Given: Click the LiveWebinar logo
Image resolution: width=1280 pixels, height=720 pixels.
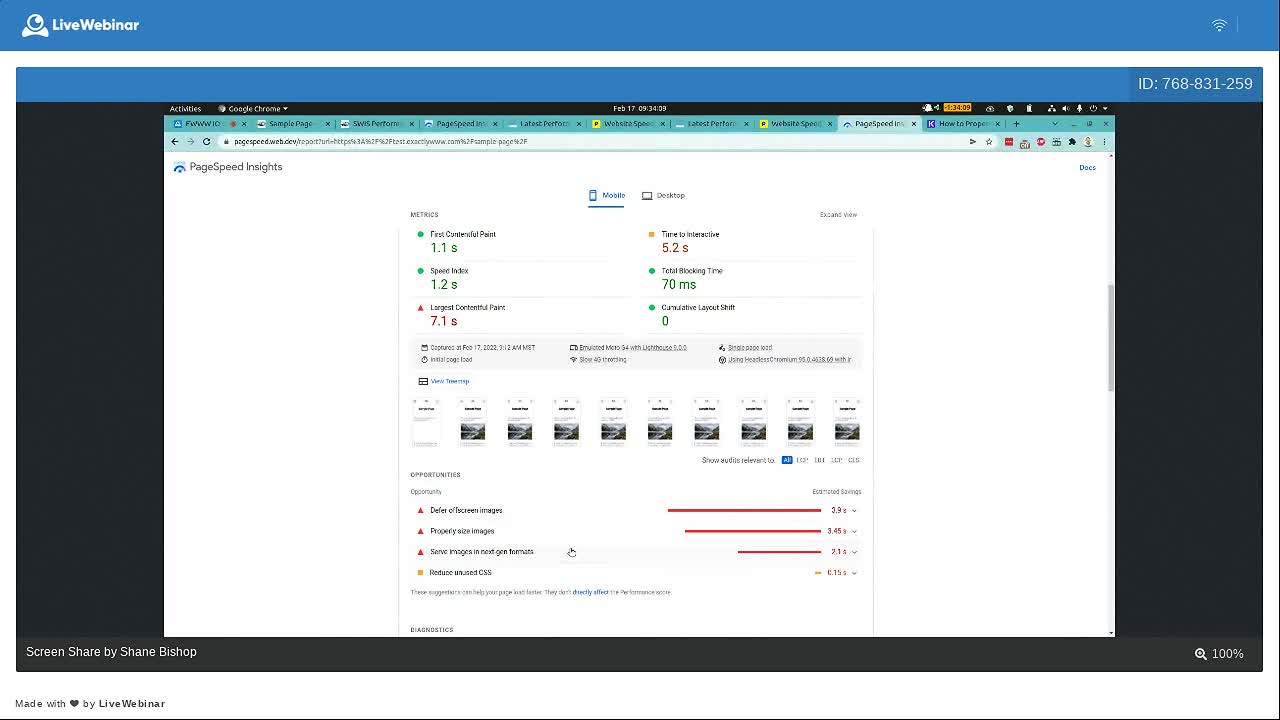Looking at the screenshot, I should tap(80, 25).
